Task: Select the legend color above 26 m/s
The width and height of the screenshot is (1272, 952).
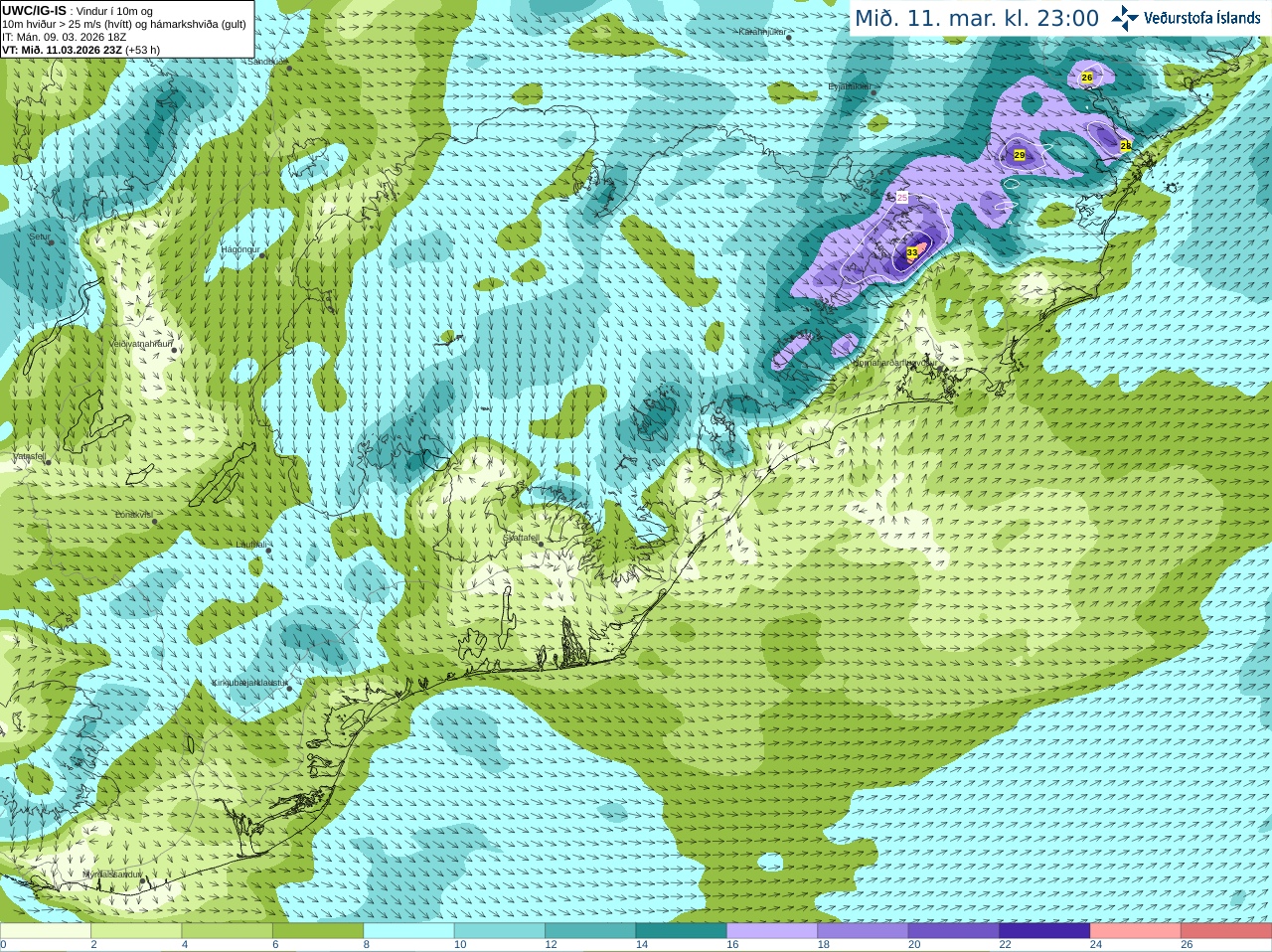Action: (x=1226, y=931)
